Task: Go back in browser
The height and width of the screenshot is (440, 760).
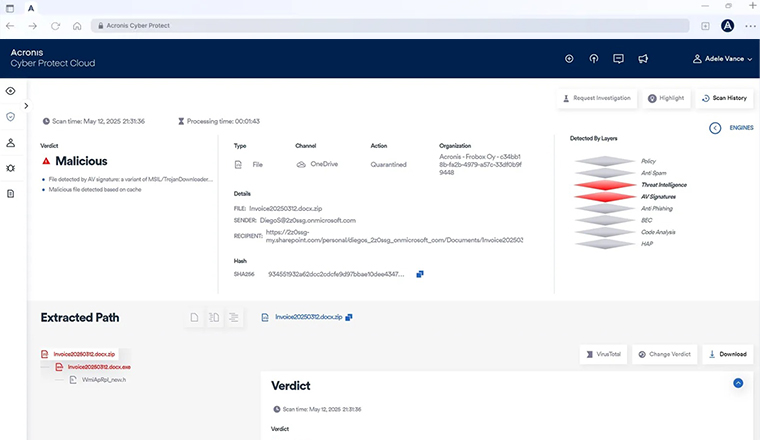Action: [x=10, y=26]
